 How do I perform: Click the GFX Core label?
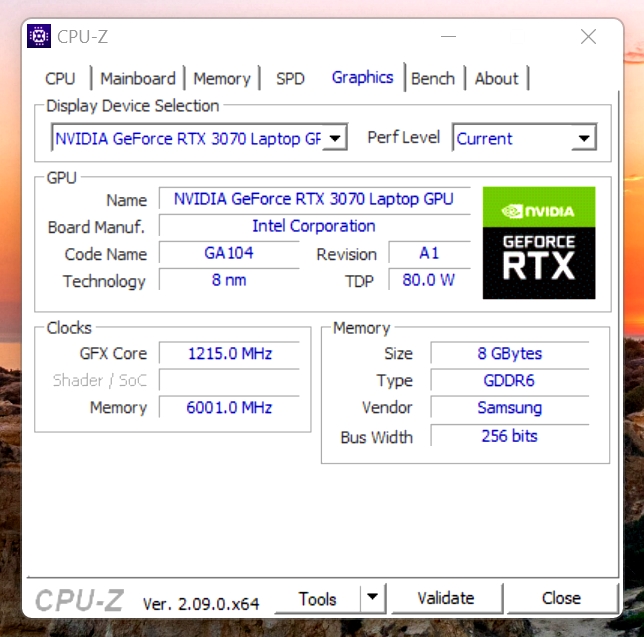click(x=113, y=354)
